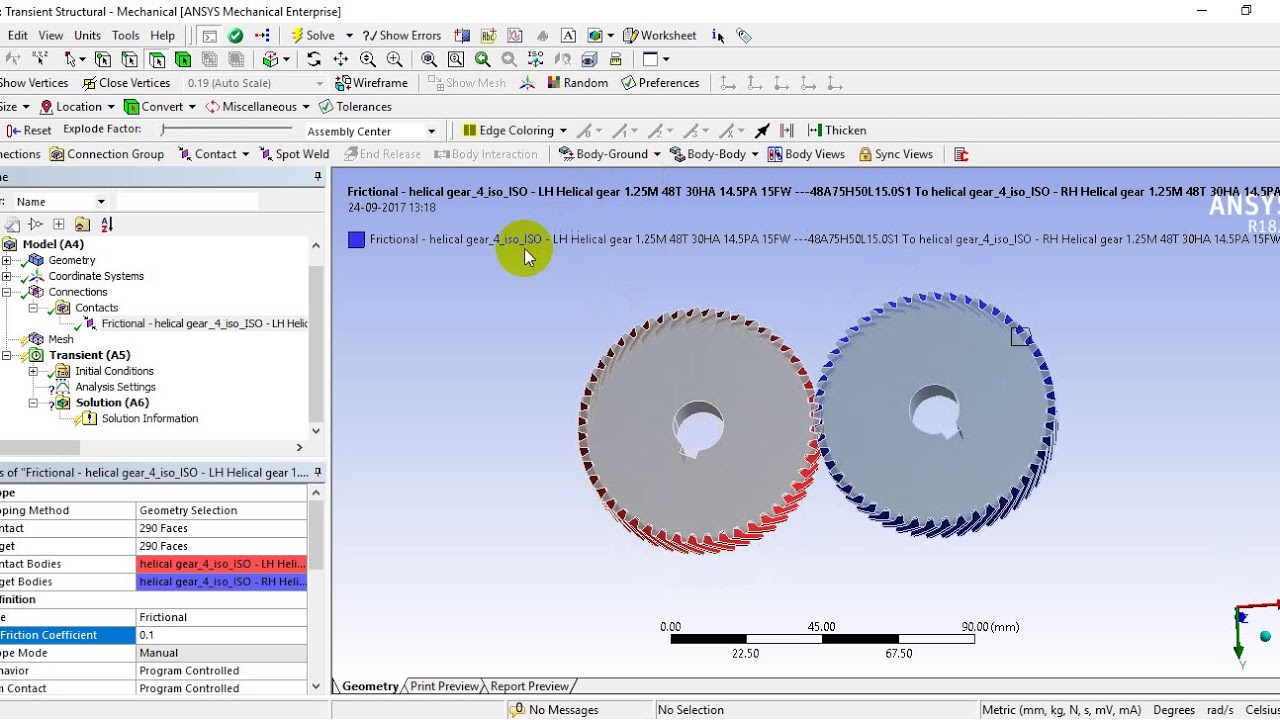Open the Assembly Center dropdown

click(x=431, y=131)
